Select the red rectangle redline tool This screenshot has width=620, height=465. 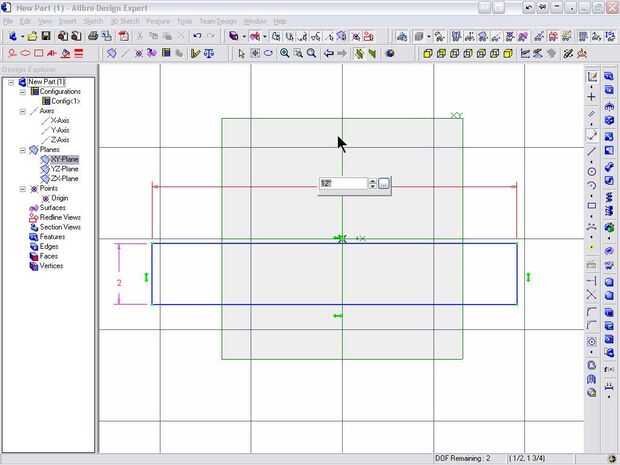(x=39, y=53)
